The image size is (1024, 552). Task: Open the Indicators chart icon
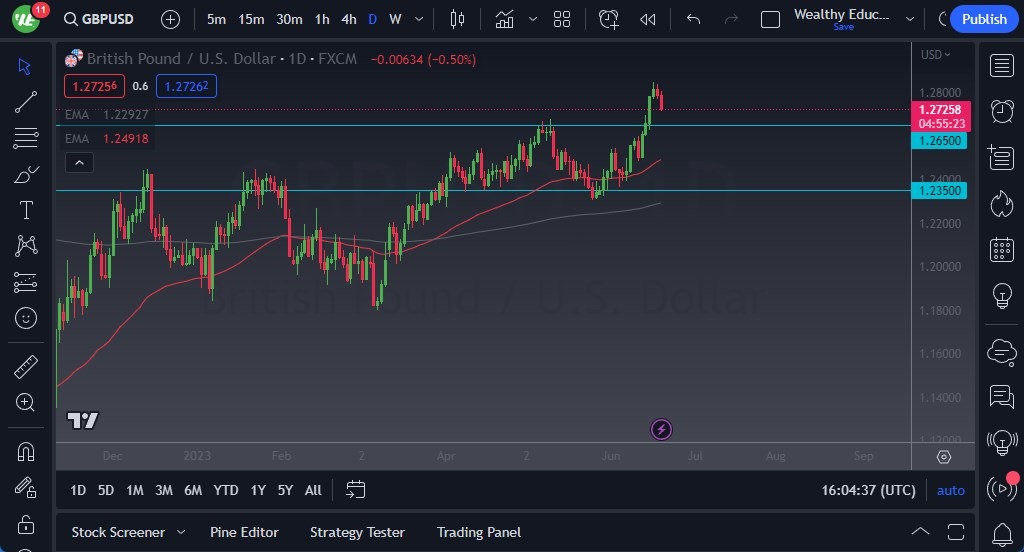click(x=505, y=19)
